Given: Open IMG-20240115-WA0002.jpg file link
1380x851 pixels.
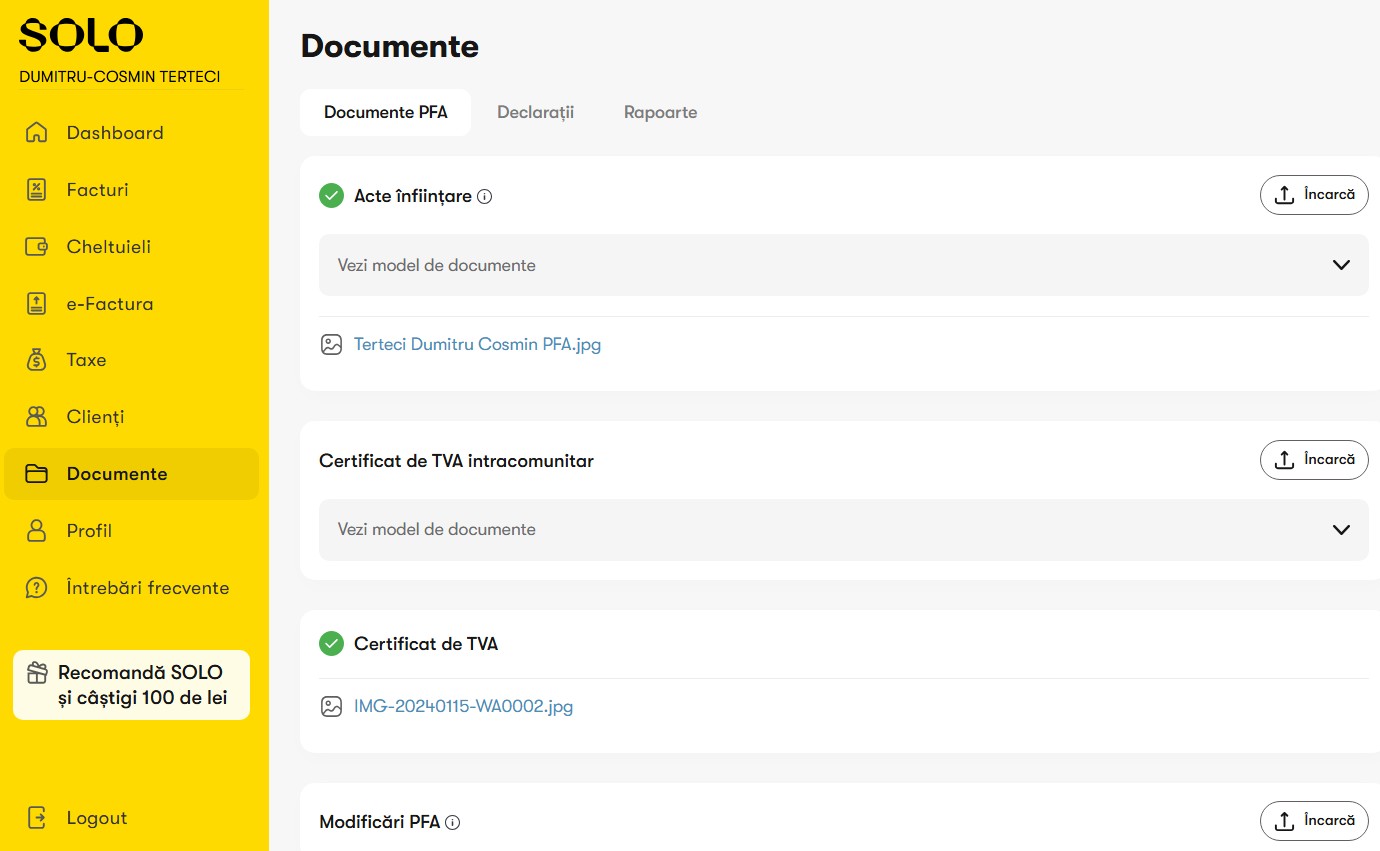Looking at the screenshot, I should 463,707.
